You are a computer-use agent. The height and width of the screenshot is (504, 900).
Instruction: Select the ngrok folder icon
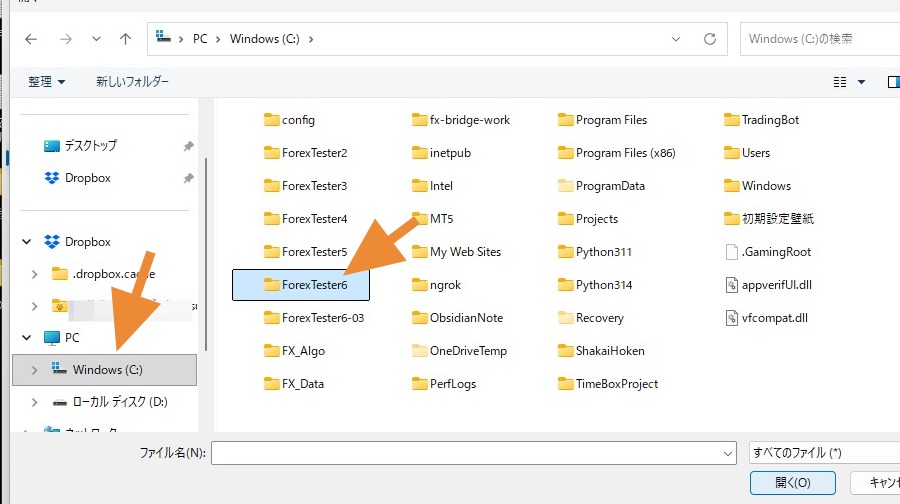[x=420, y=285]
